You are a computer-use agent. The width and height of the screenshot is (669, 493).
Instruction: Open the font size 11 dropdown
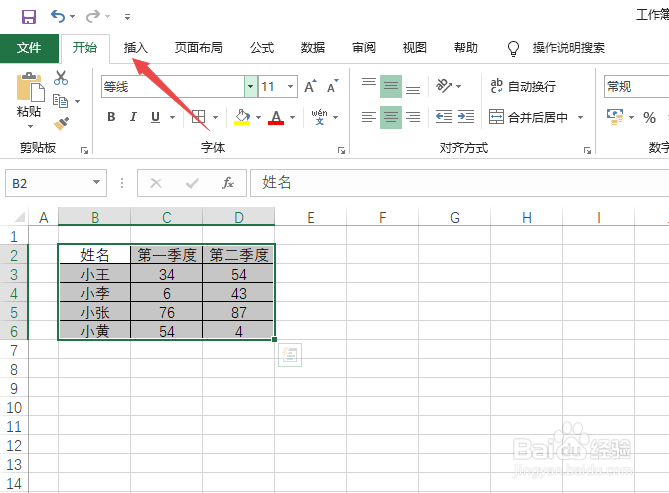(290, 87)
